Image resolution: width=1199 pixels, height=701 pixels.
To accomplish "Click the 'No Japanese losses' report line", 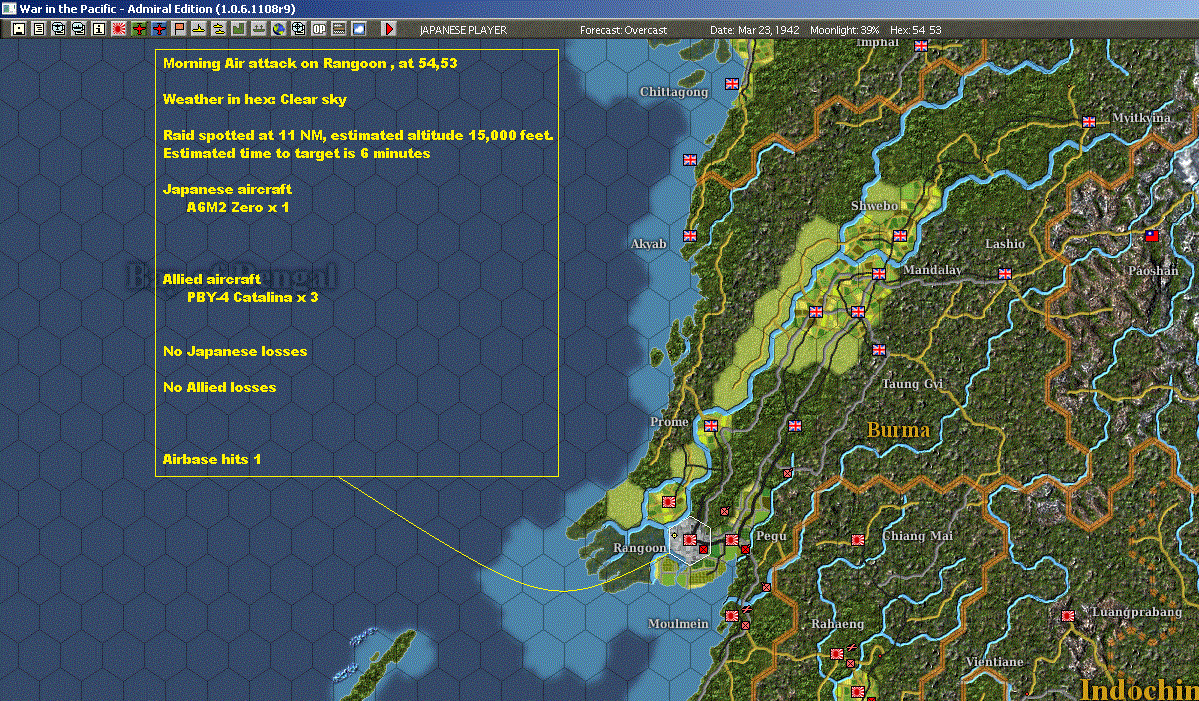I will 235,351.
